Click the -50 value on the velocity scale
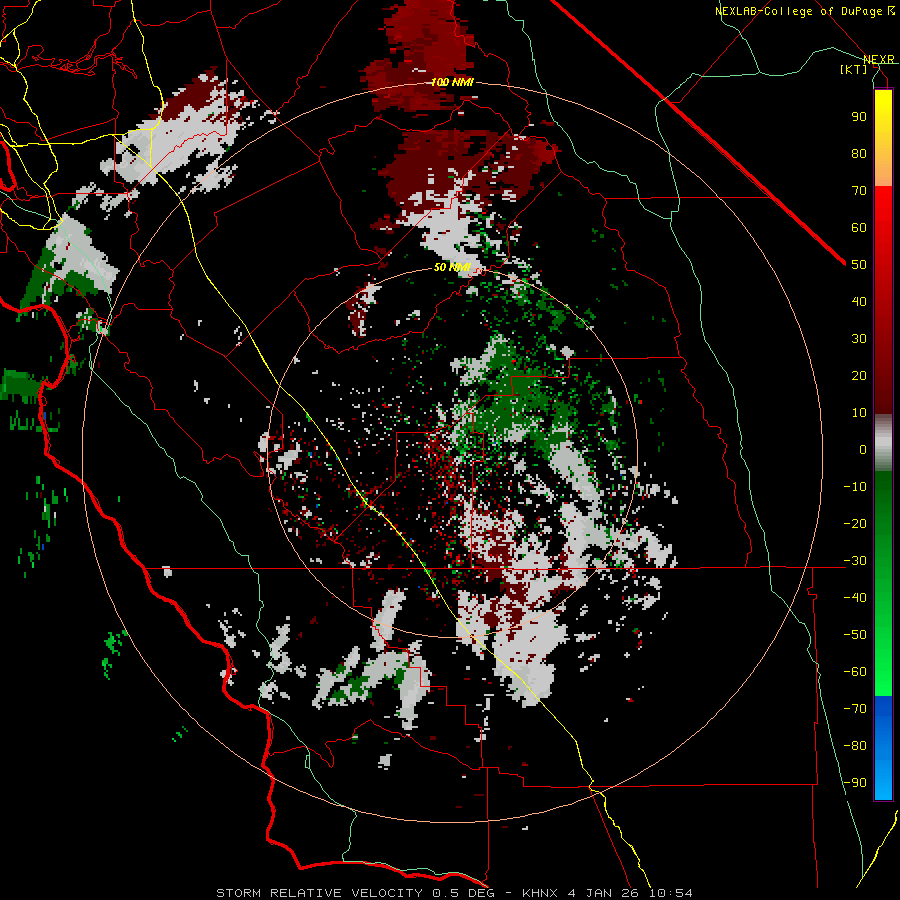 855,635
